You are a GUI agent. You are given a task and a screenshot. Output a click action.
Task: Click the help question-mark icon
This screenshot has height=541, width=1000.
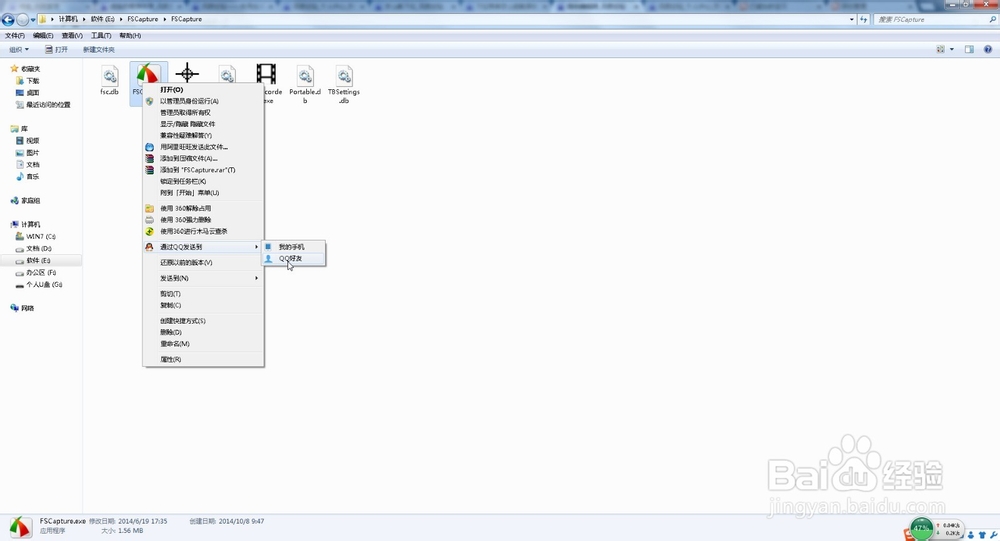[x=988, y=49]
